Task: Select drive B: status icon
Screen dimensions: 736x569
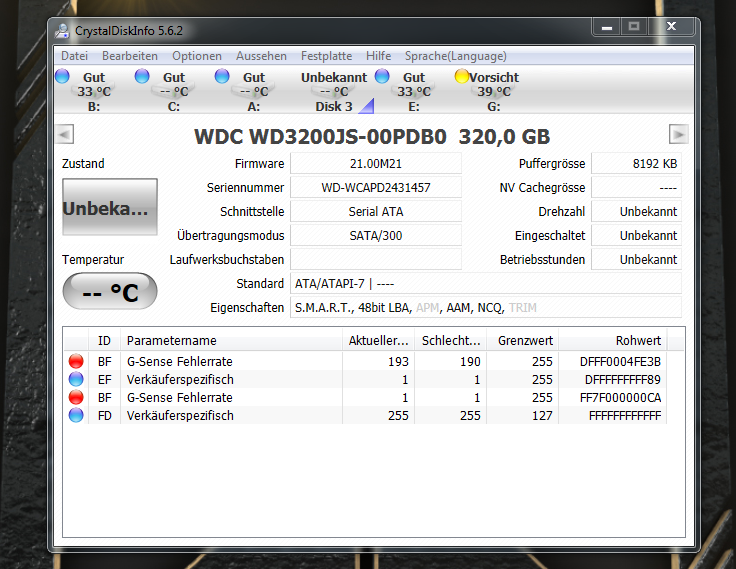Action: point(62,76)
